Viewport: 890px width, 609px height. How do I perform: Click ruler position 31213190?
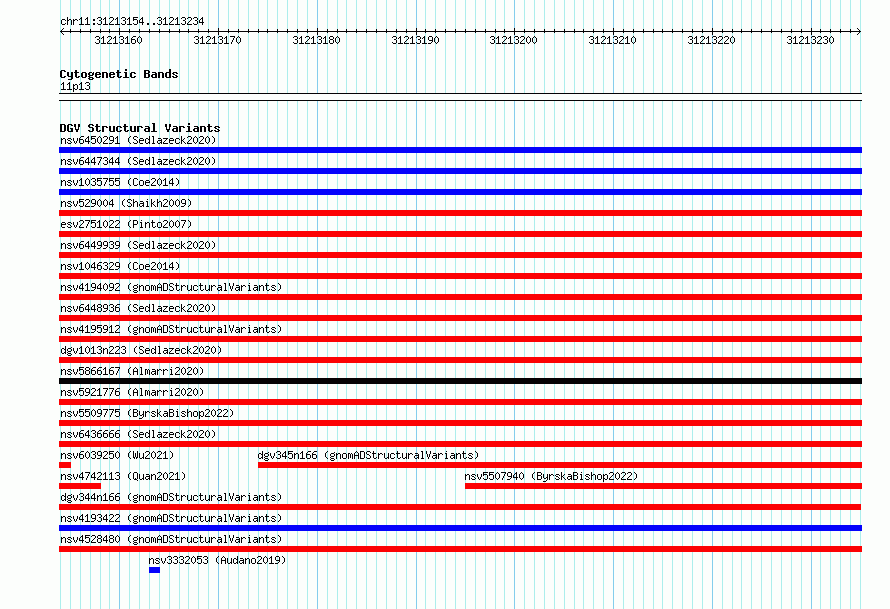[415, 40]
